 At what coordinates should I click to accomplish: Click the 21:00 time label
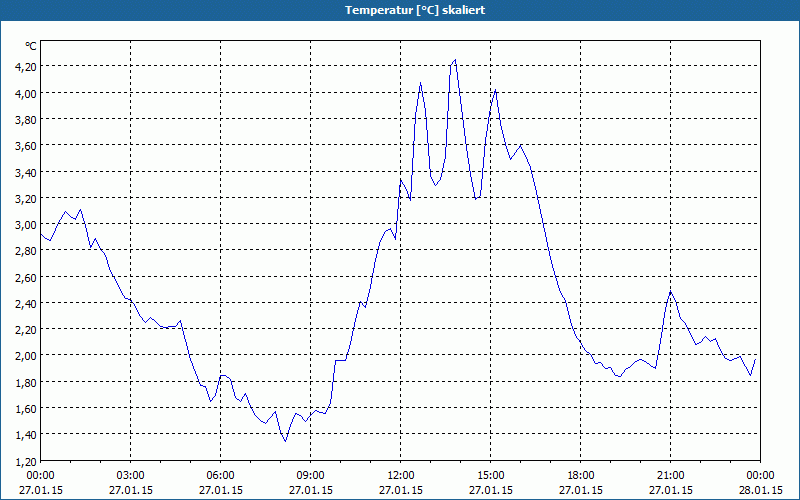[x=670, y=476]
